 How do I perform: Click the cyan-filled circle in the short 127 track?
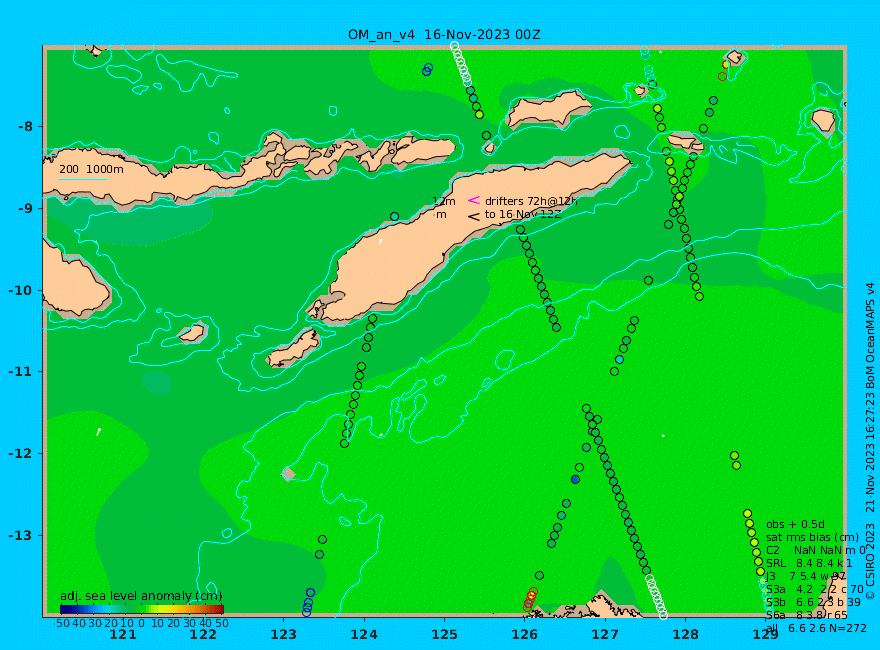click(619, 359)
